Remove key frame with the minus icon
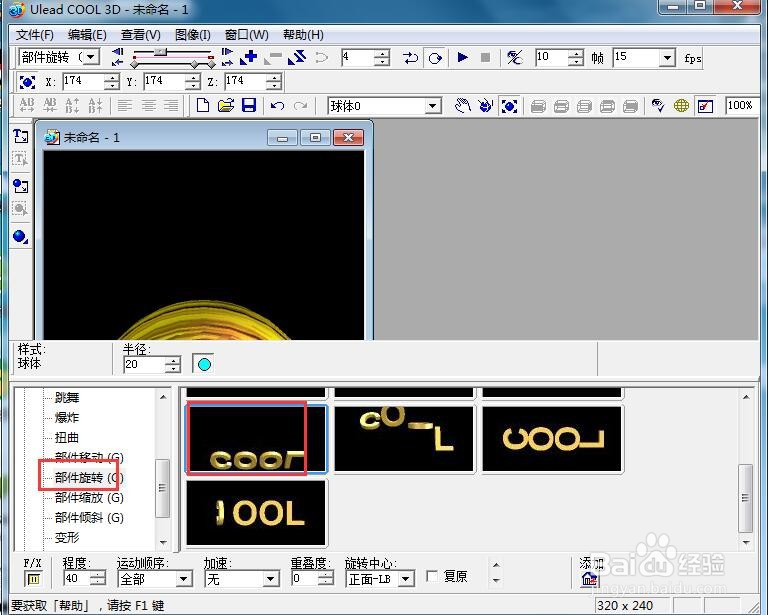The width and height of the screenshot is (768, 615). click(273, 58)
